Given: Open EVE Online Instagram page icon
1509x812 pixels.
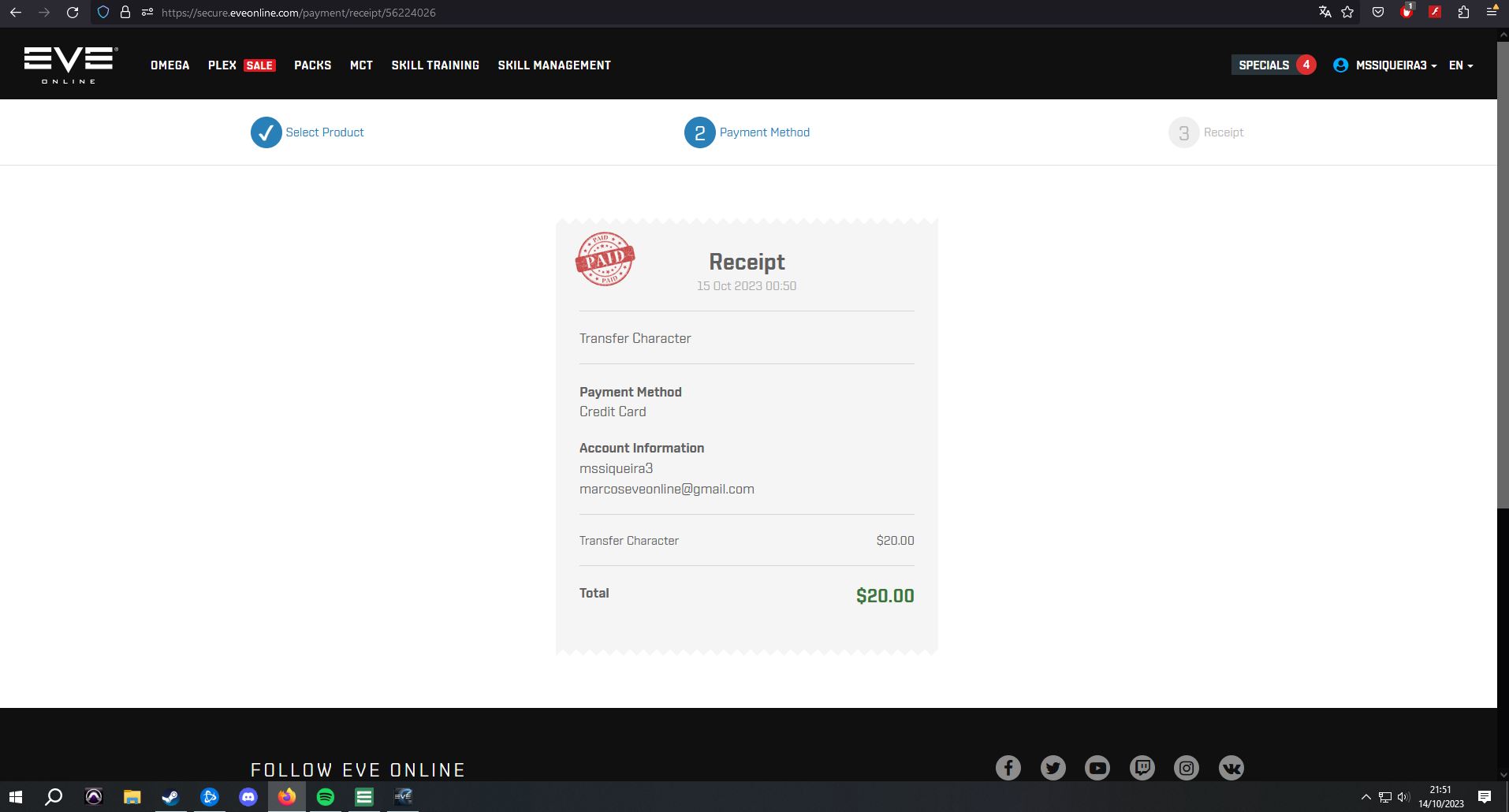Looking at the screenshot, I should (1187, 768).
